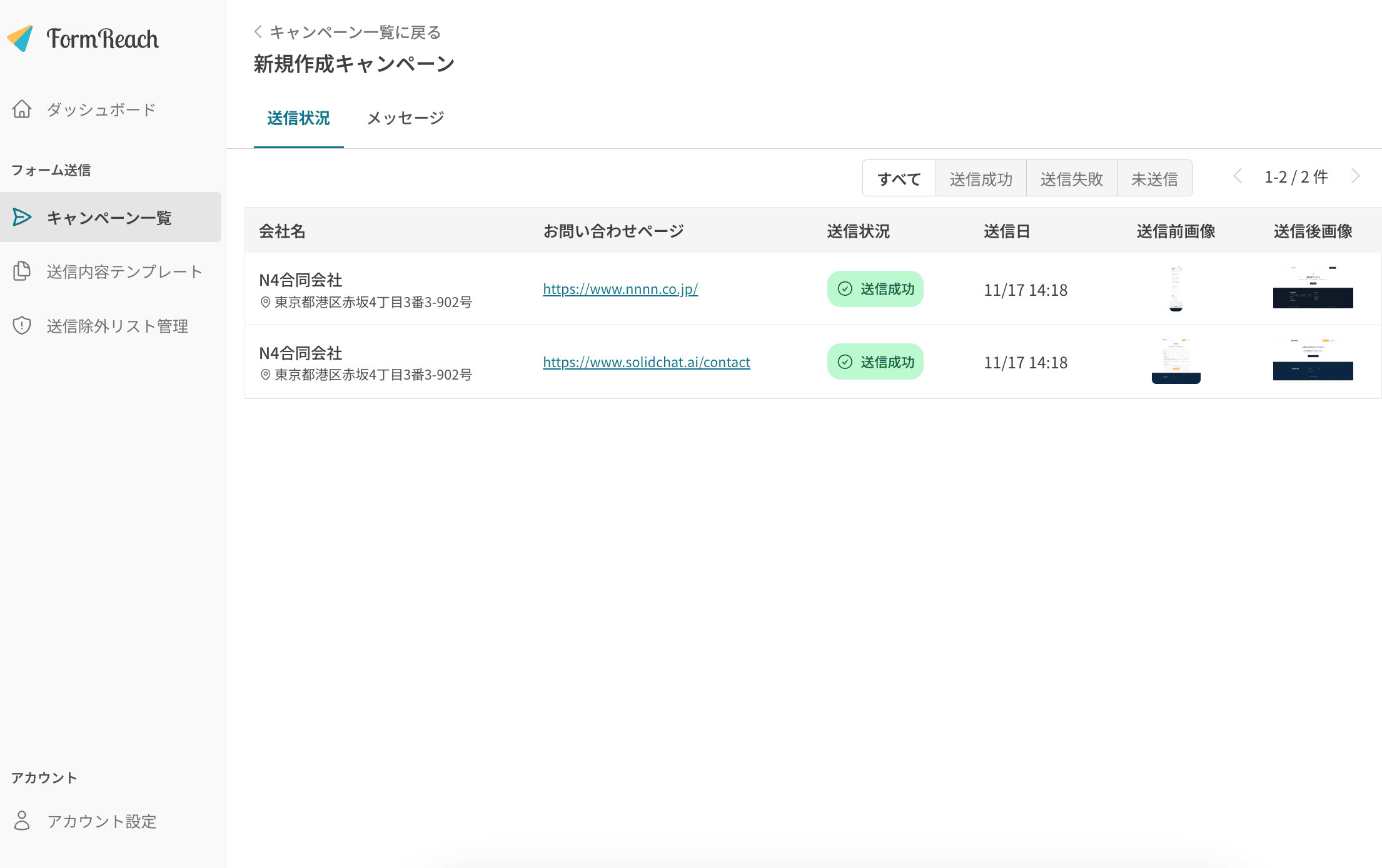Viewport: 1382px width, 868px height.
Task: Switch to the メッセージ tab
Action: 405,118
